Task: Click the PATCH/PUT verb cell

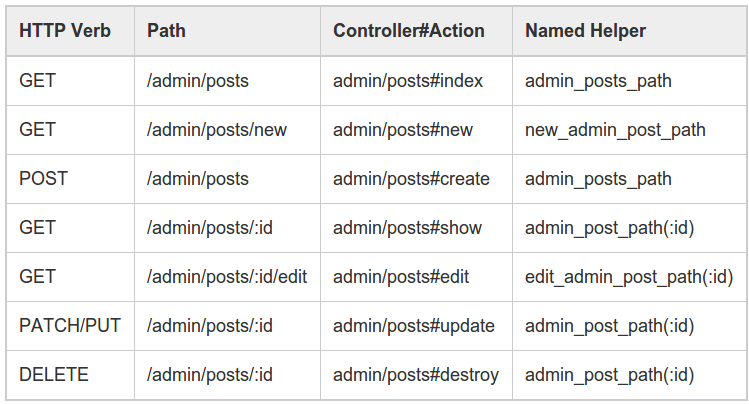Action: coord(70,326)
